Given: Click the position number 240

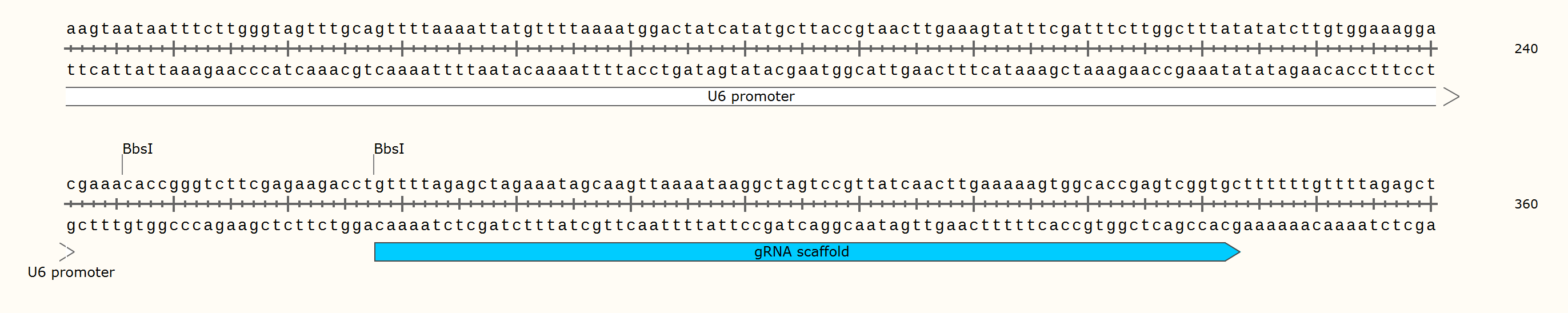Looking at the screenshot, I should point(1526,49).
